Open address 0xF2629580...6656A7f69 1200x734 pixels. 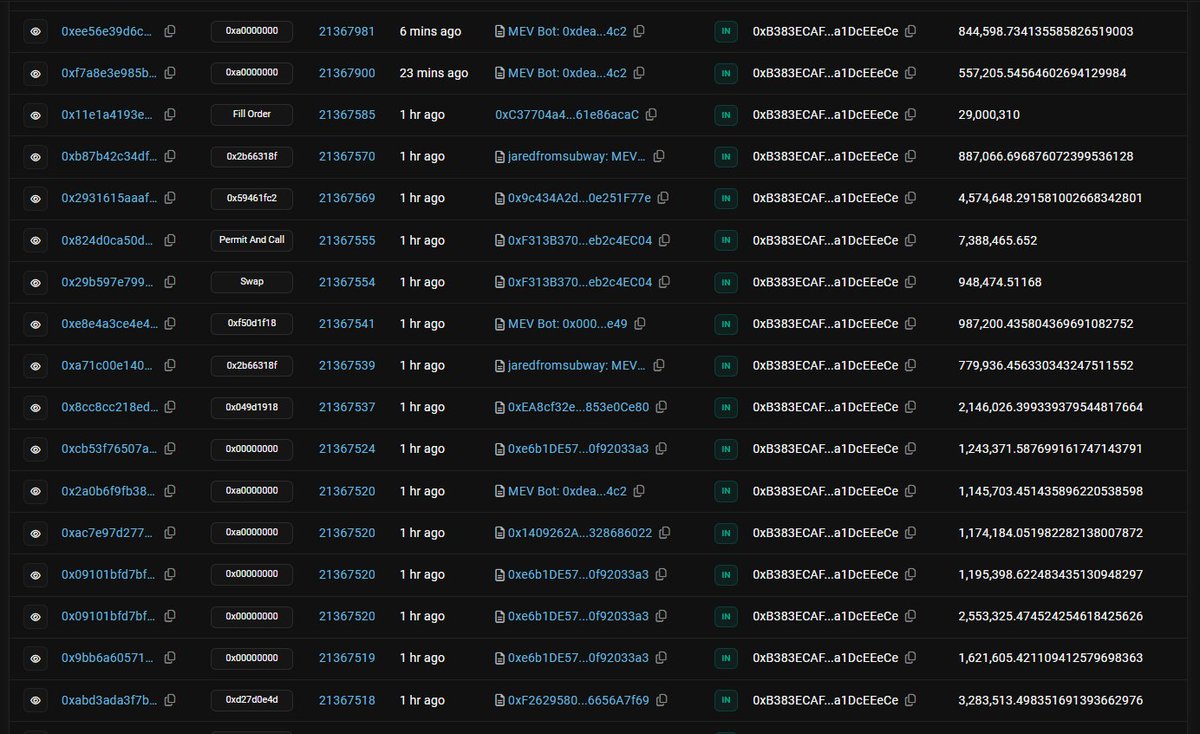click(578, 700)
